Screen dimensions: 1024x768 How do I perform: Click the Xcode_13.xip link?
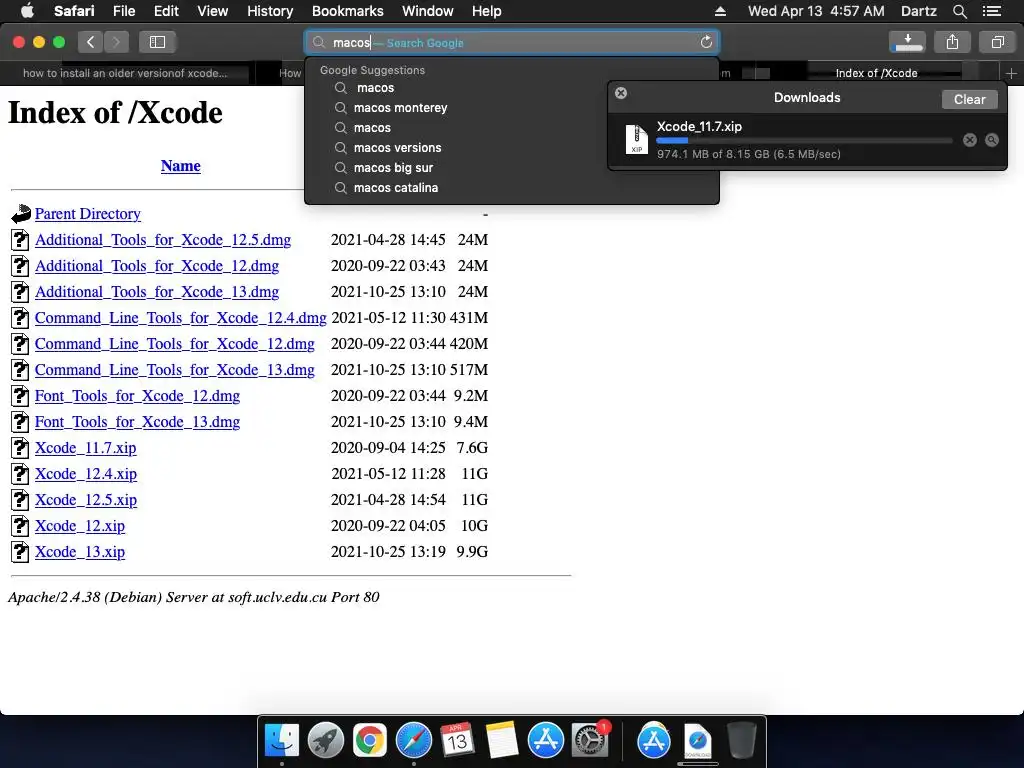pos(80,552)
